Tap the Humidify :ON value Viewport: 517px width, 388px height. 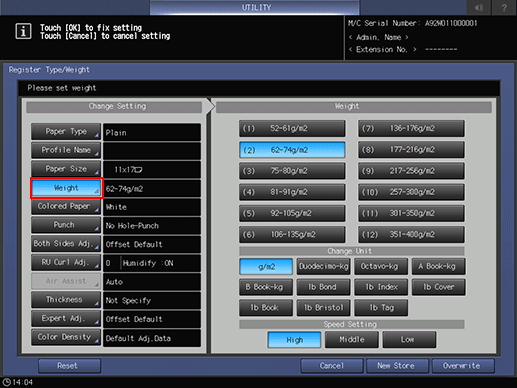148,263
